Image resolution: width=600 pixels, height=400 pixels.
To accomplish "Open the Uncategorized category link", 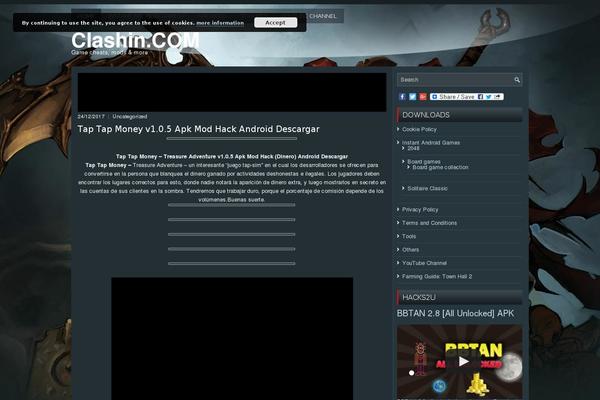I will [130, 116].
